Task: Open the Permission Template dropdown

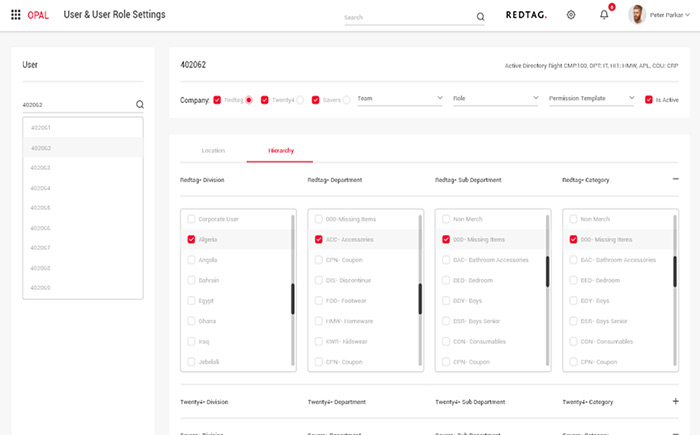Action: click(591, 99)
